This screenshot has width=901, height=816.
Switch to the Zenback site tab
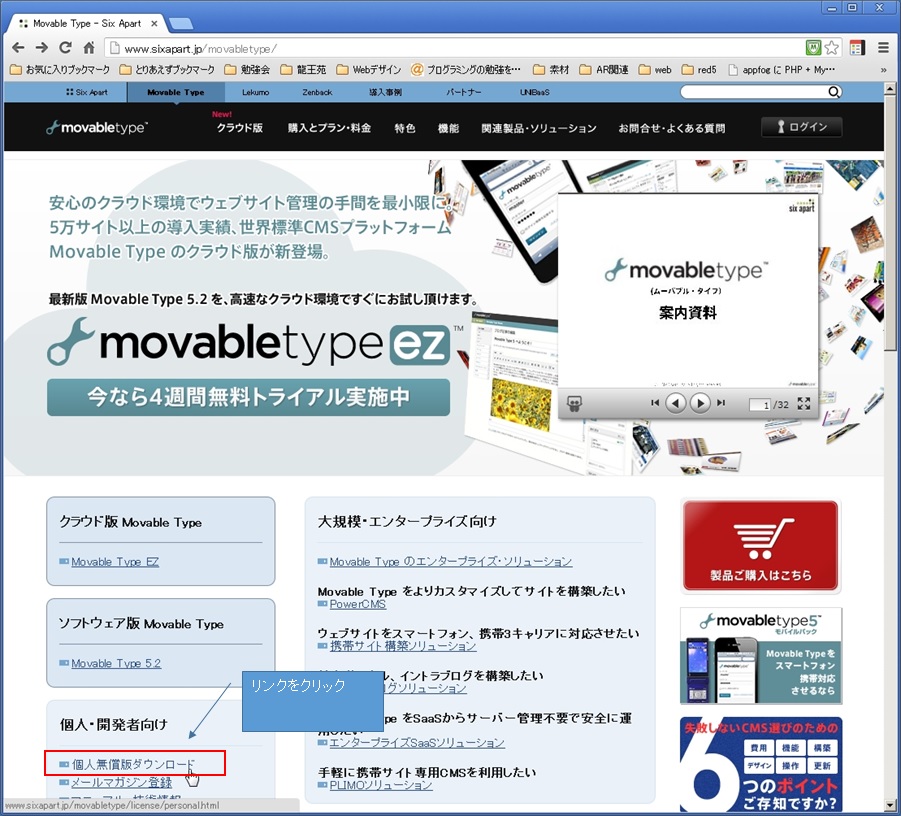pos(317,92)
